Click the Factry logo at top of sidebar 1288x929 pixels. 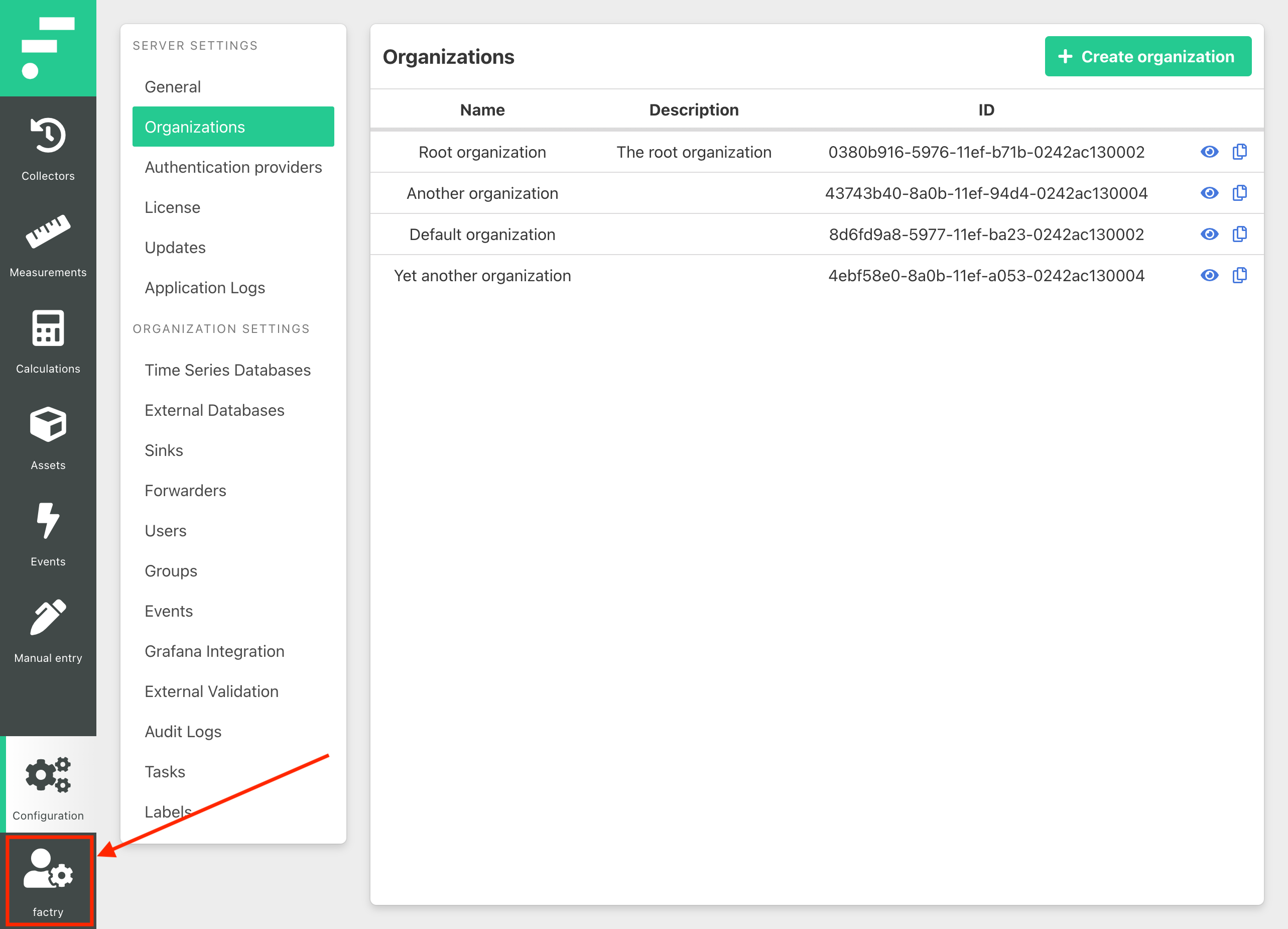[48, 48]
